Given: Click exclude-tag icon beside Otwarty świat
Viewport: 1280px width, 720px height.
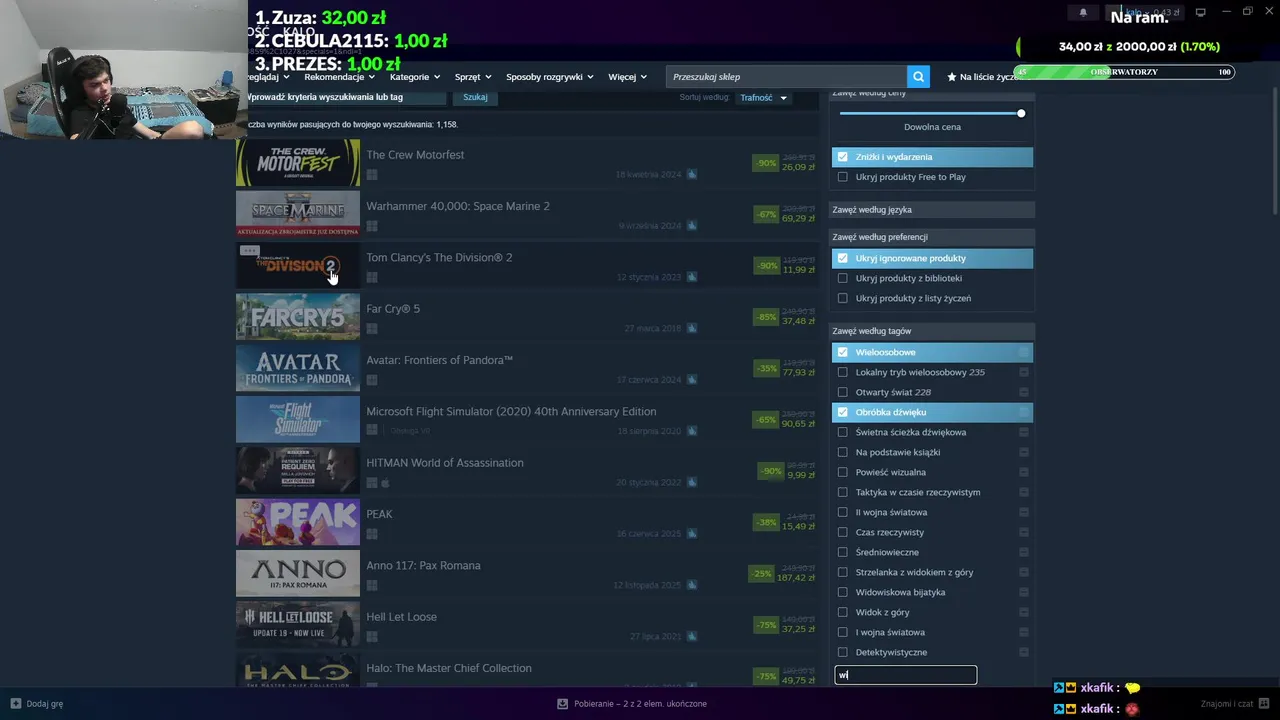Looking at the screenshot, I should coord(1024,392).
